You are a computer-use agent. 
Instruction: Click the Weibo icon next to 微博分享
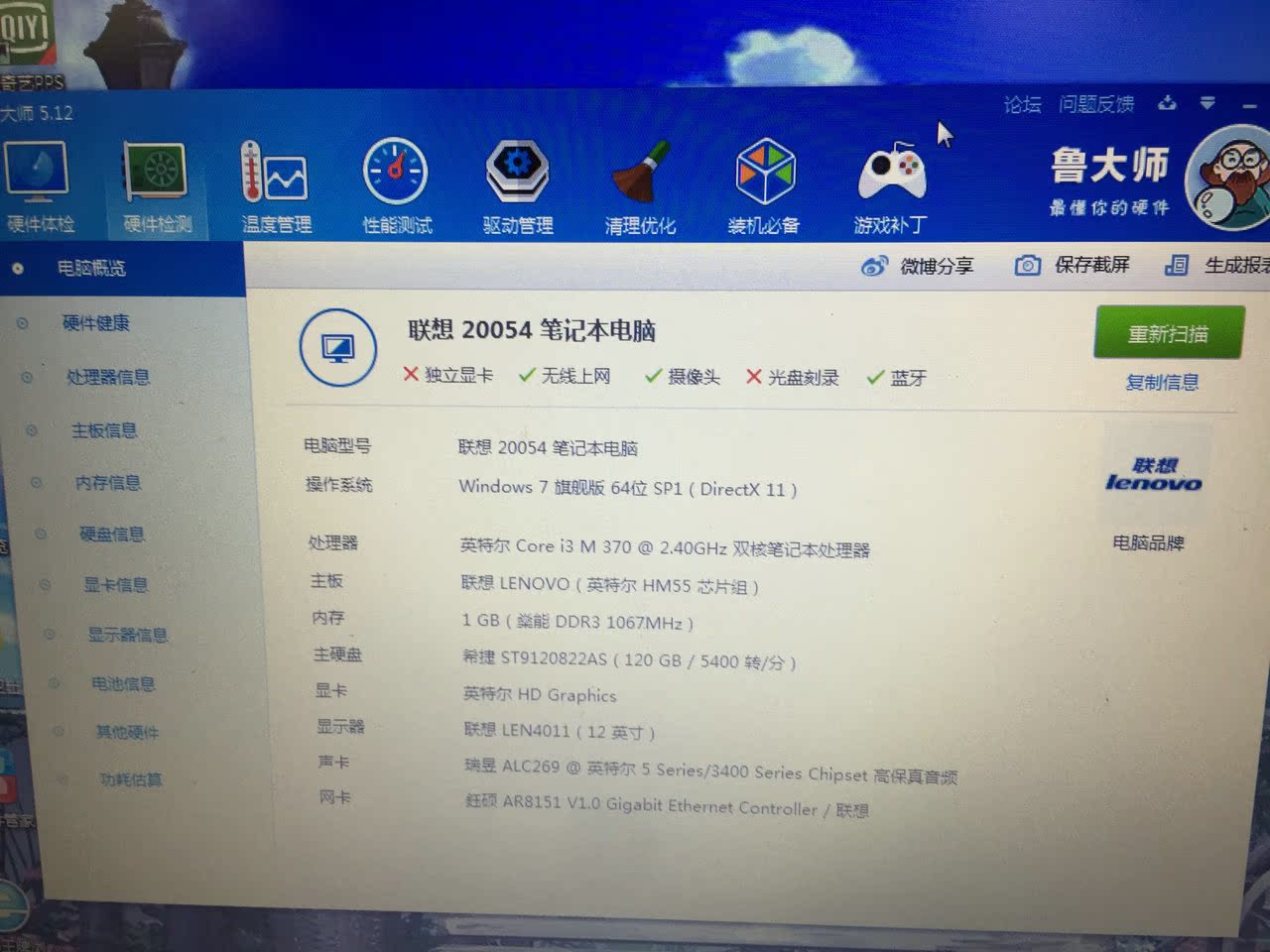[x=874, y=266]
